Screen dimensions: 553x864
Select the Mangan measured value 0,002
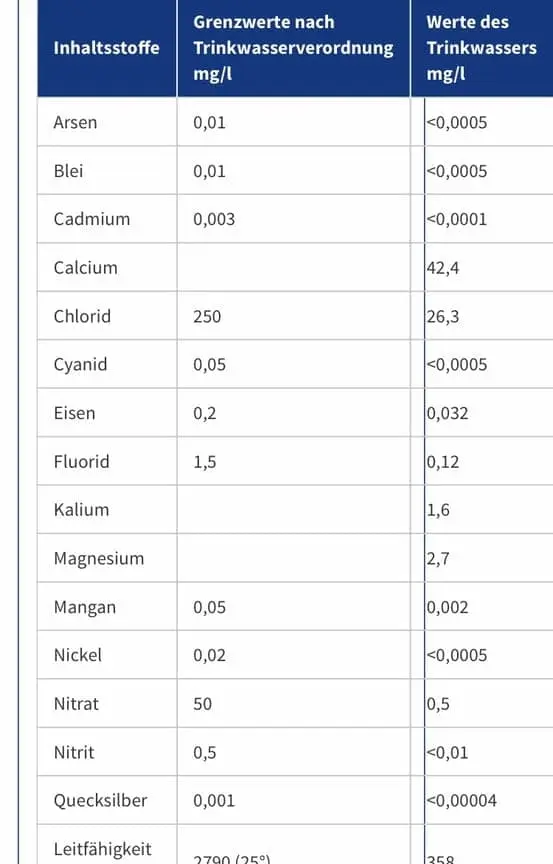[x=447, y=607]
